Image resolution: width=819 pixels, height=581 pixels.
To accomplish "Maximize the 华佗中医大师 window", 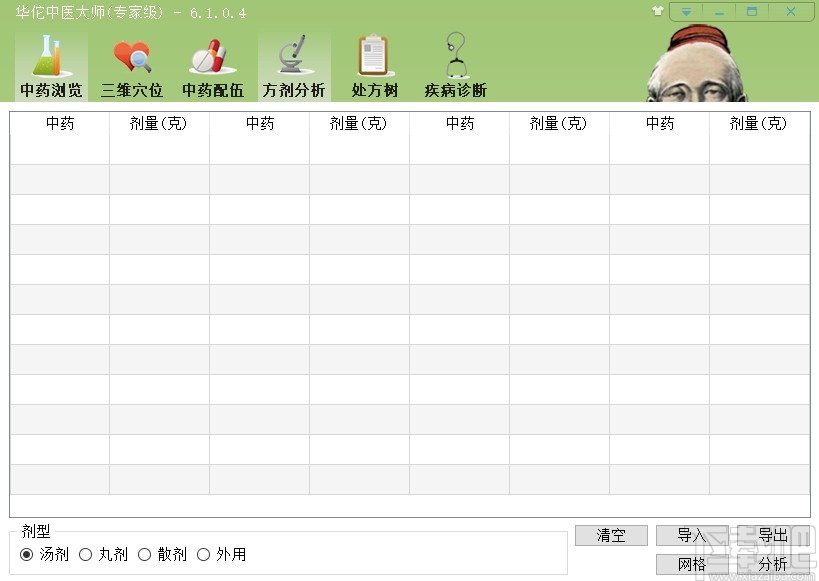I will [752, 11].
